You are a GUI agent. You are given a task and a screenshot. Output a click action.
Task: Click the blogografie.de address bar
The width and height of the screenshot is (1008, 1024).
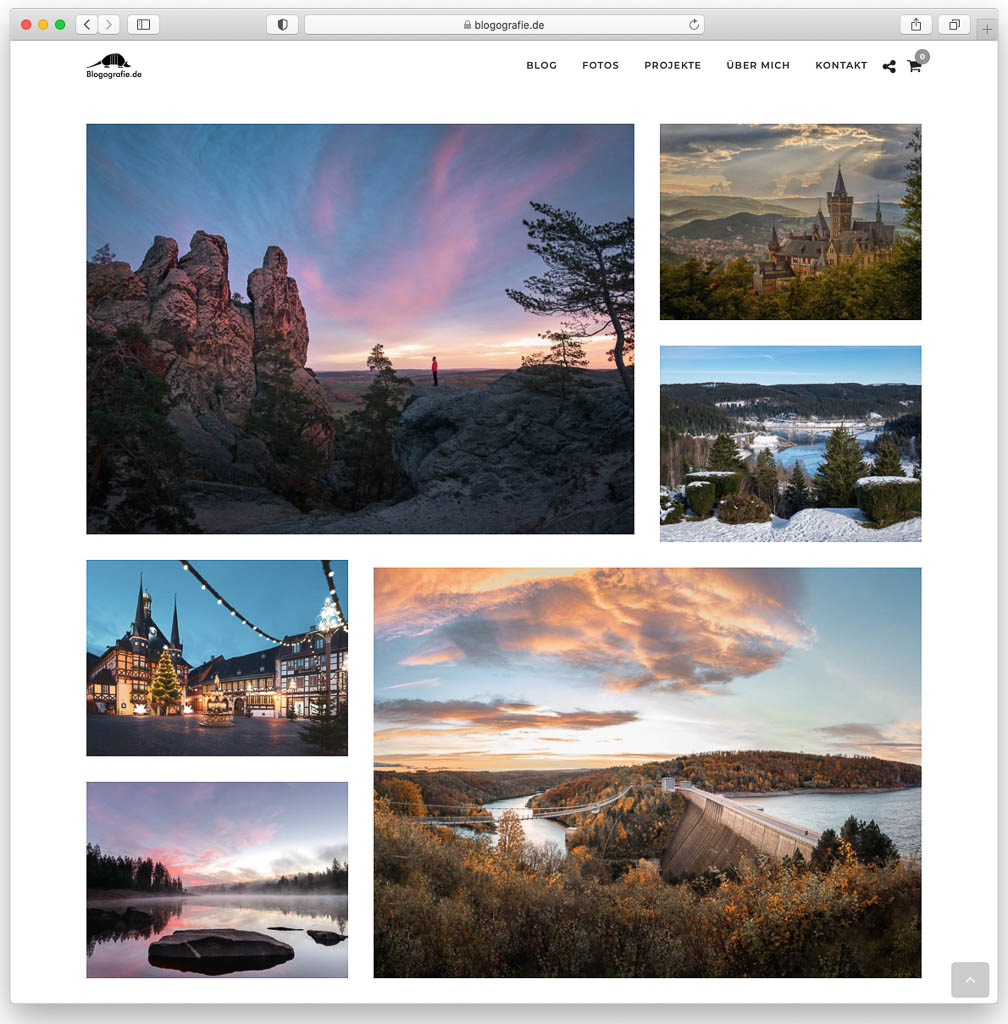click(504, 25)
